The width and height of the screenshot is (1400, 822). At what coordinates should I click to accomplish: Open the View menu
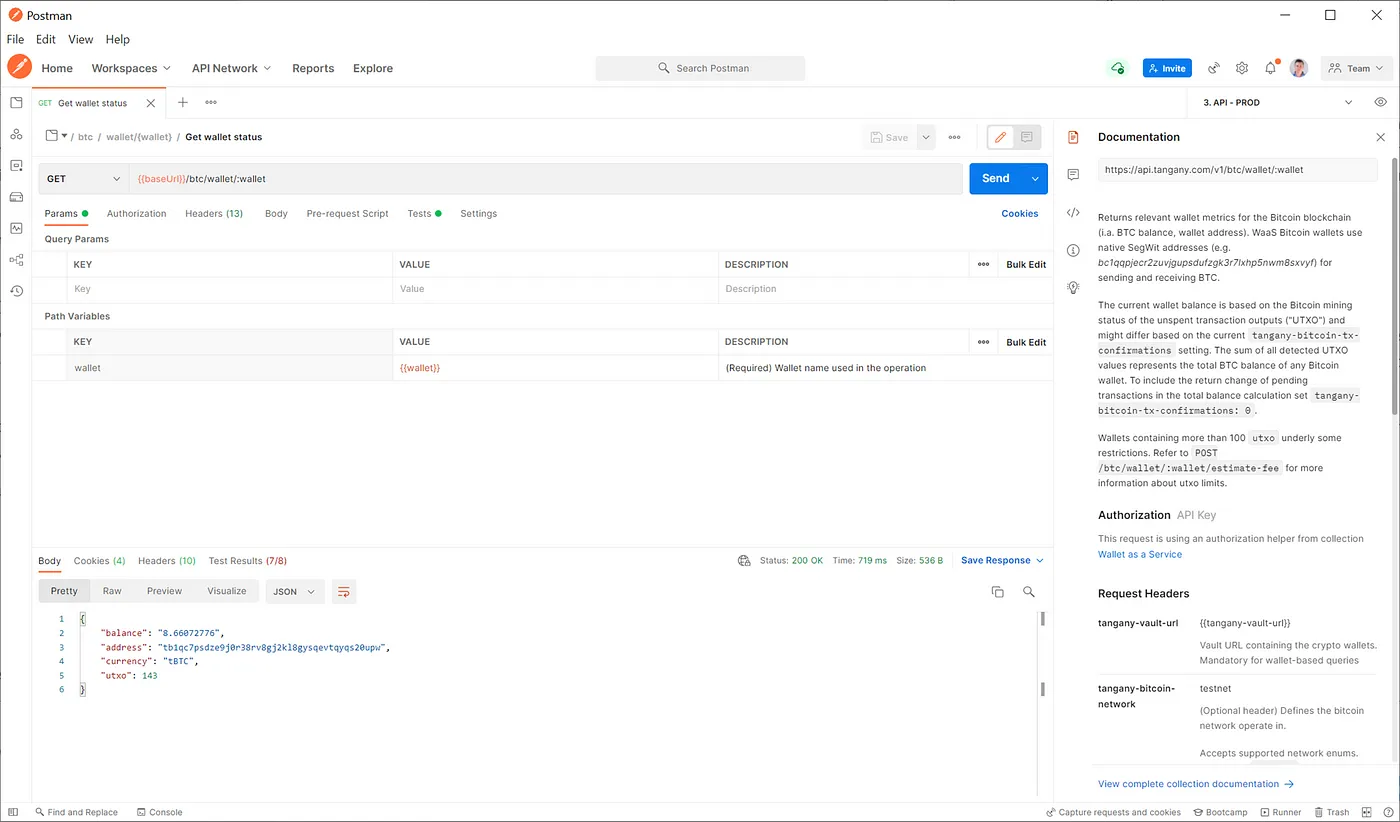(80, 39)
